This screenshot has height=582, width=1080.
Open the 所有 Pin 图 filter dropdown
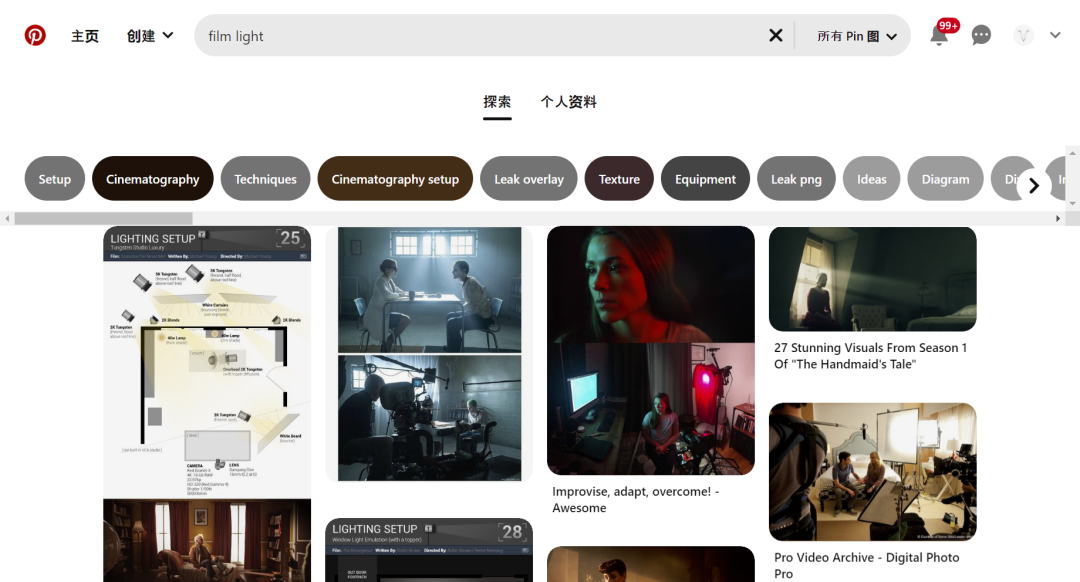point(857,36)
